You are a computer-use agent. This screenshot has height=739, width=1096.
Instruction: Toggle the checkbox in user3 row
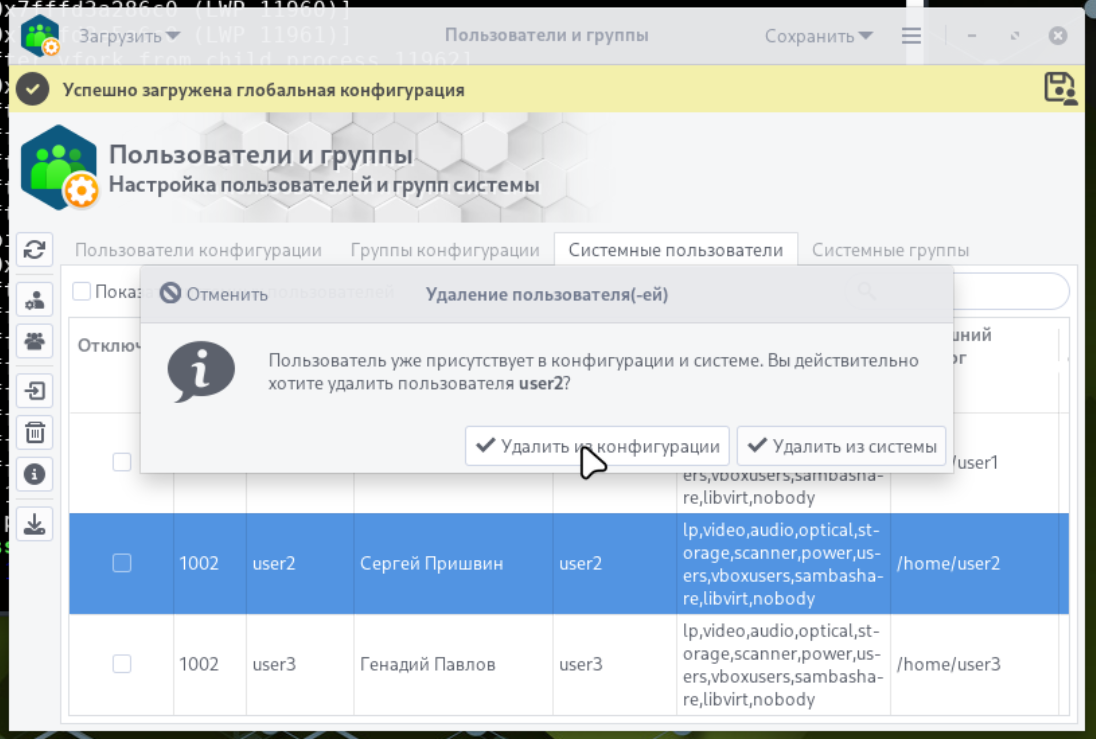coord(122,663)
